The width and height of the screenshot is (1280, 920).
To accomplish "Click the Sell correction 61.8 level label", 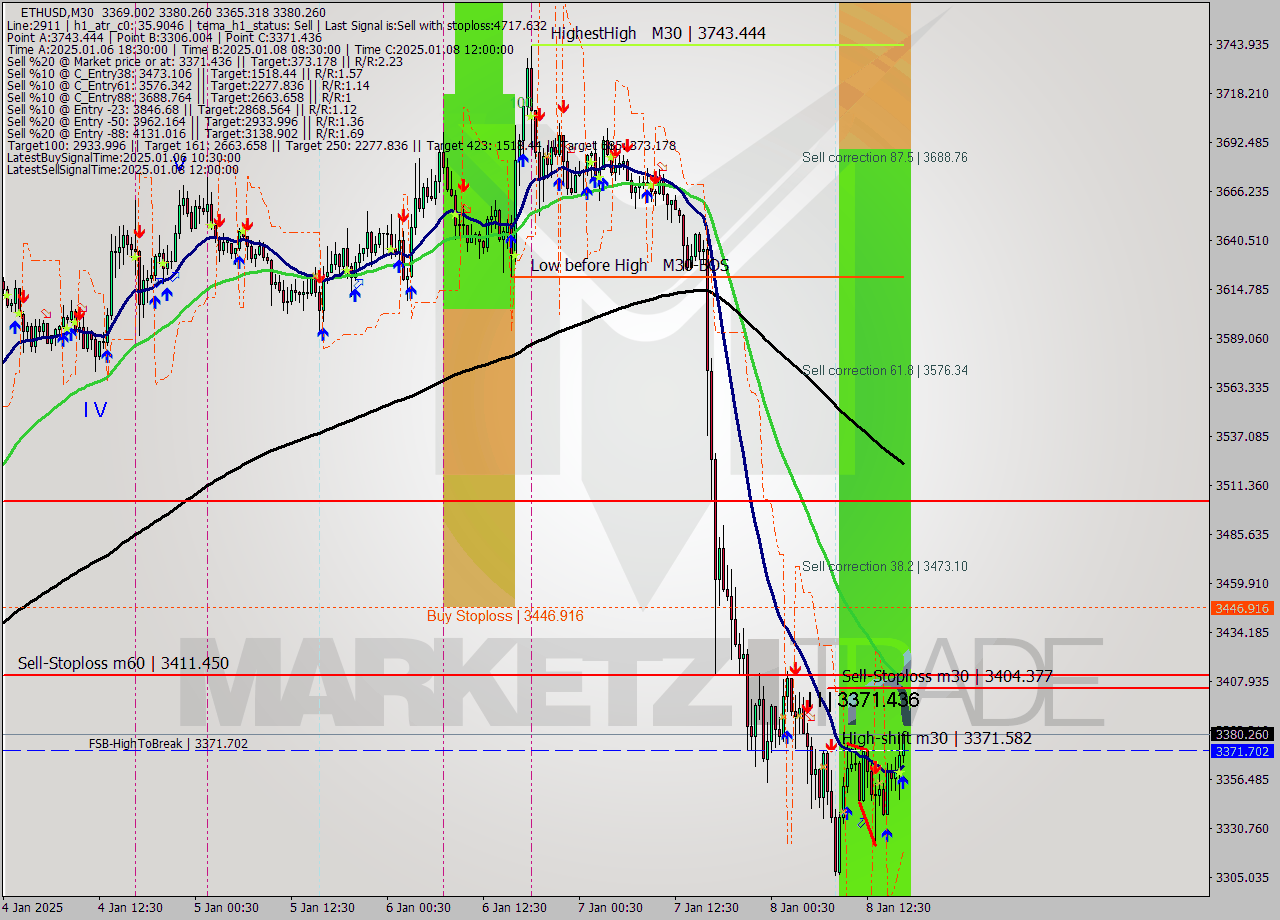I will 884,370.
